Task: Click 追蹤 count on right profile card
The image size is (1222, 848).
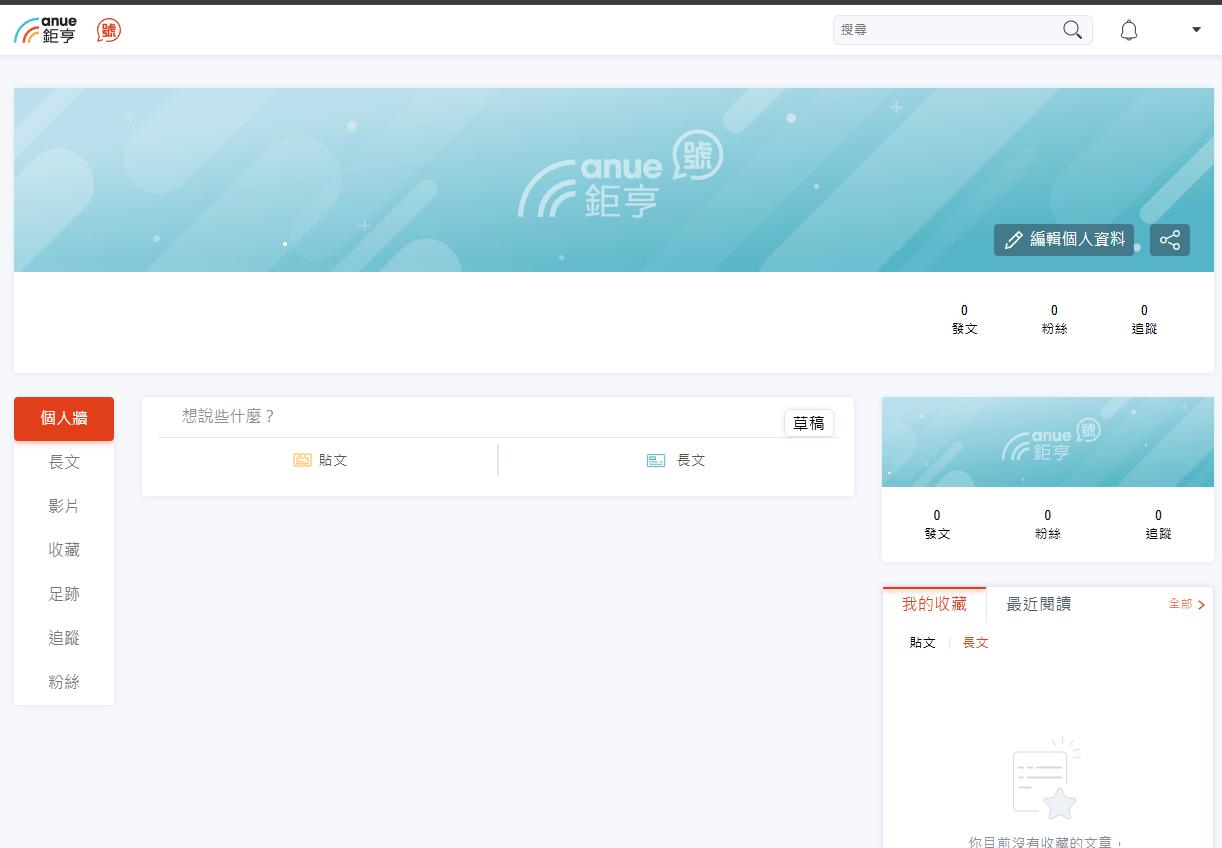Action: [x=1158, y=525]
